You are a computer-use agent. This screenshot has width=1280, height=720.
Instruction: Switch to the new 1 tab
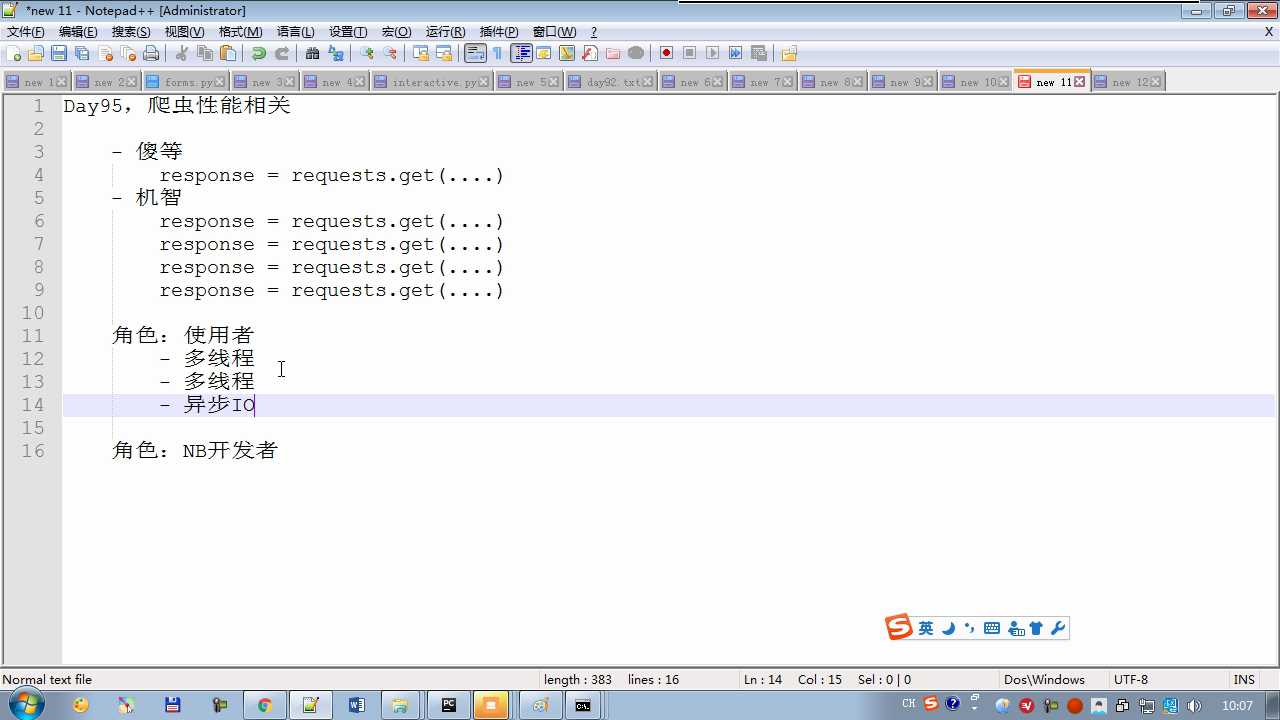pos(36,82)
